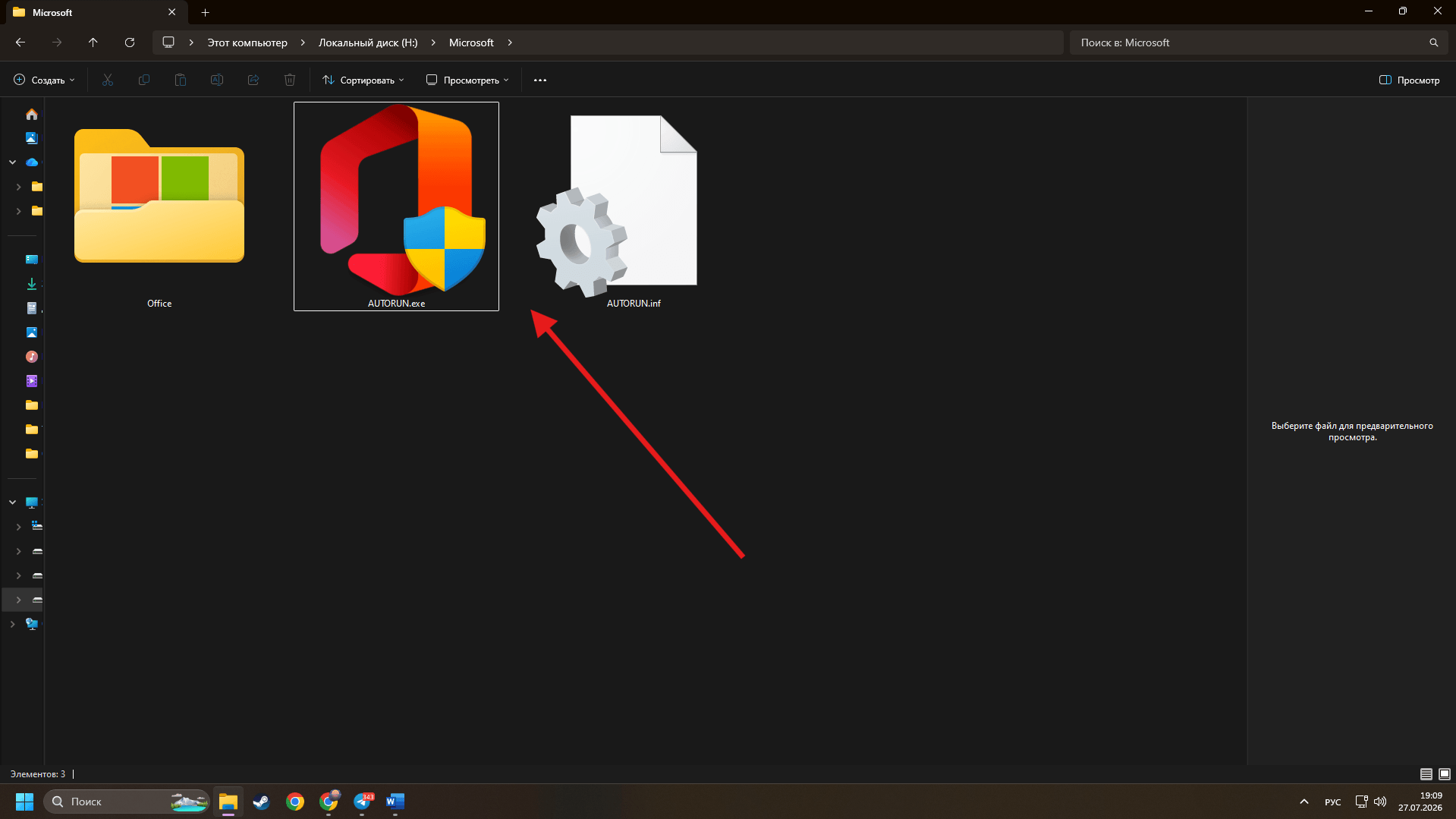Switch to details list view in status bar
1456x819 pixels.
pyautogui.click(x=1426, y=774)
